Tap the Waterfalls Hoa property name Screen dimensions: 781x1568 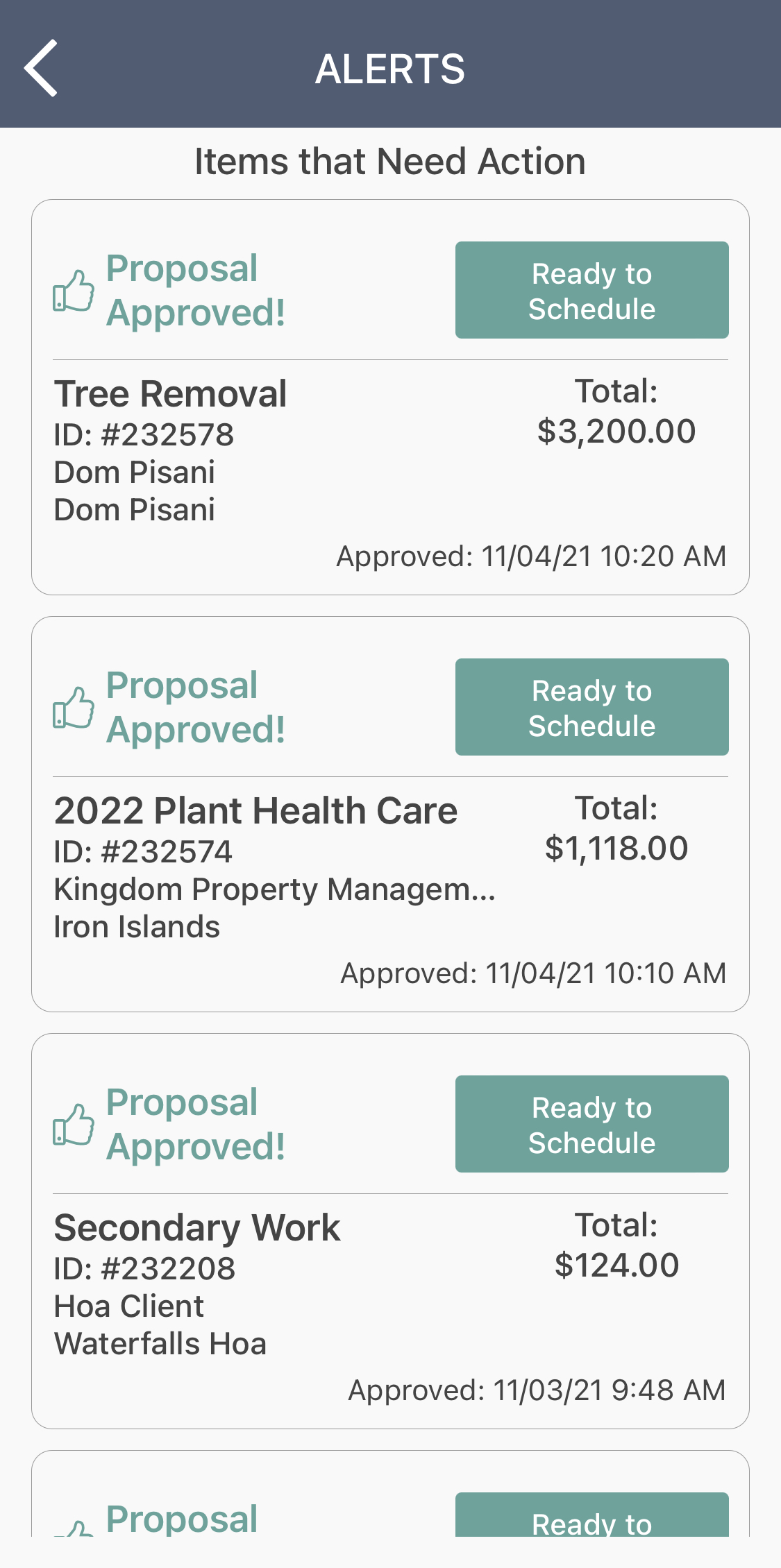(160, 1344)
